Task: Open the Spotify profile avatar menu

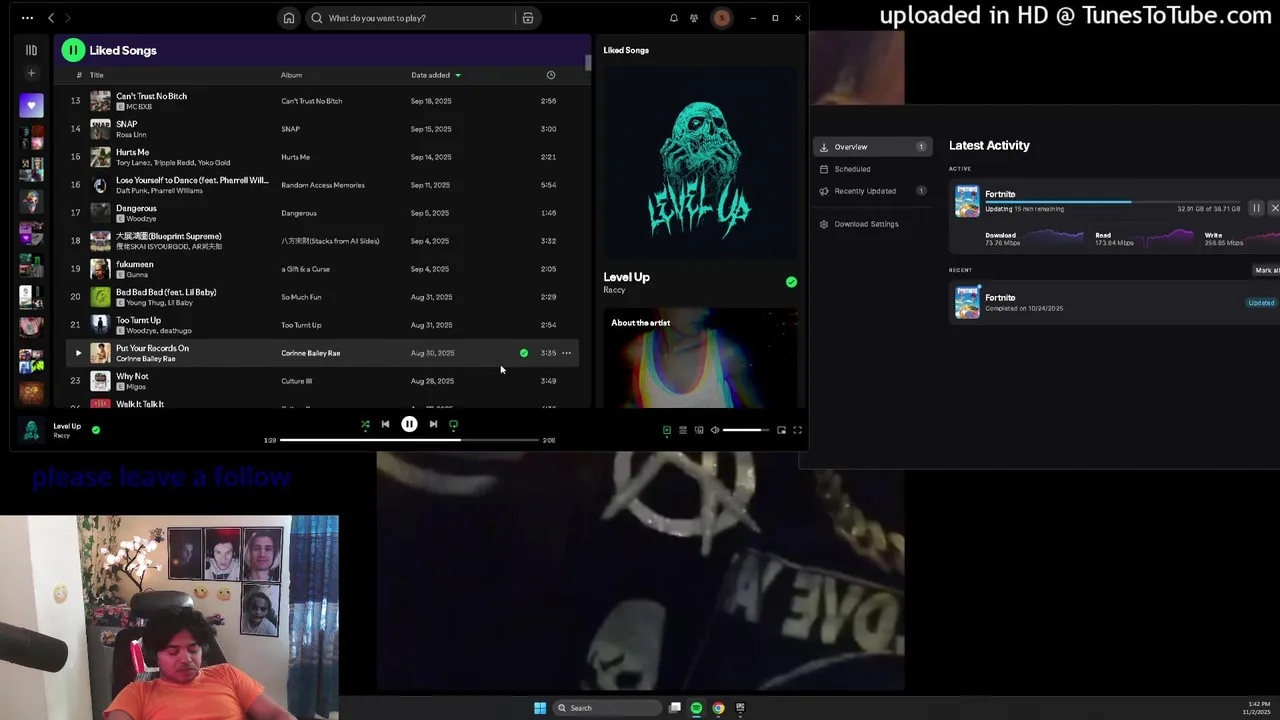Action: (721, 18)
